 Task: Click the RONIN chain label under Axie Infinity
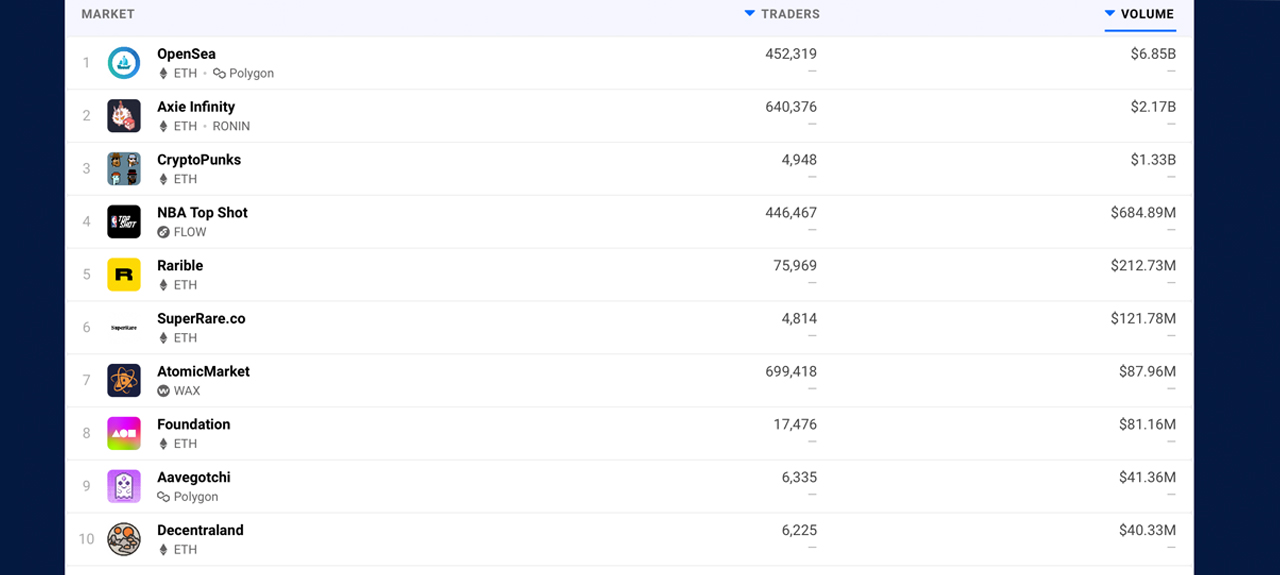click(x=231, y=127)
